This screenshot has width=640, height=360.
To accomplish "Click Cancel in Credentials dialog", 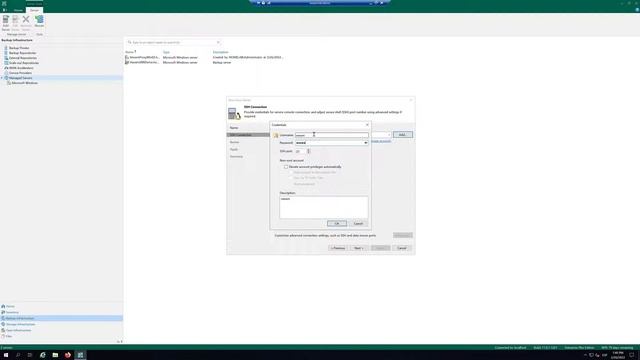I will point(358,223).
